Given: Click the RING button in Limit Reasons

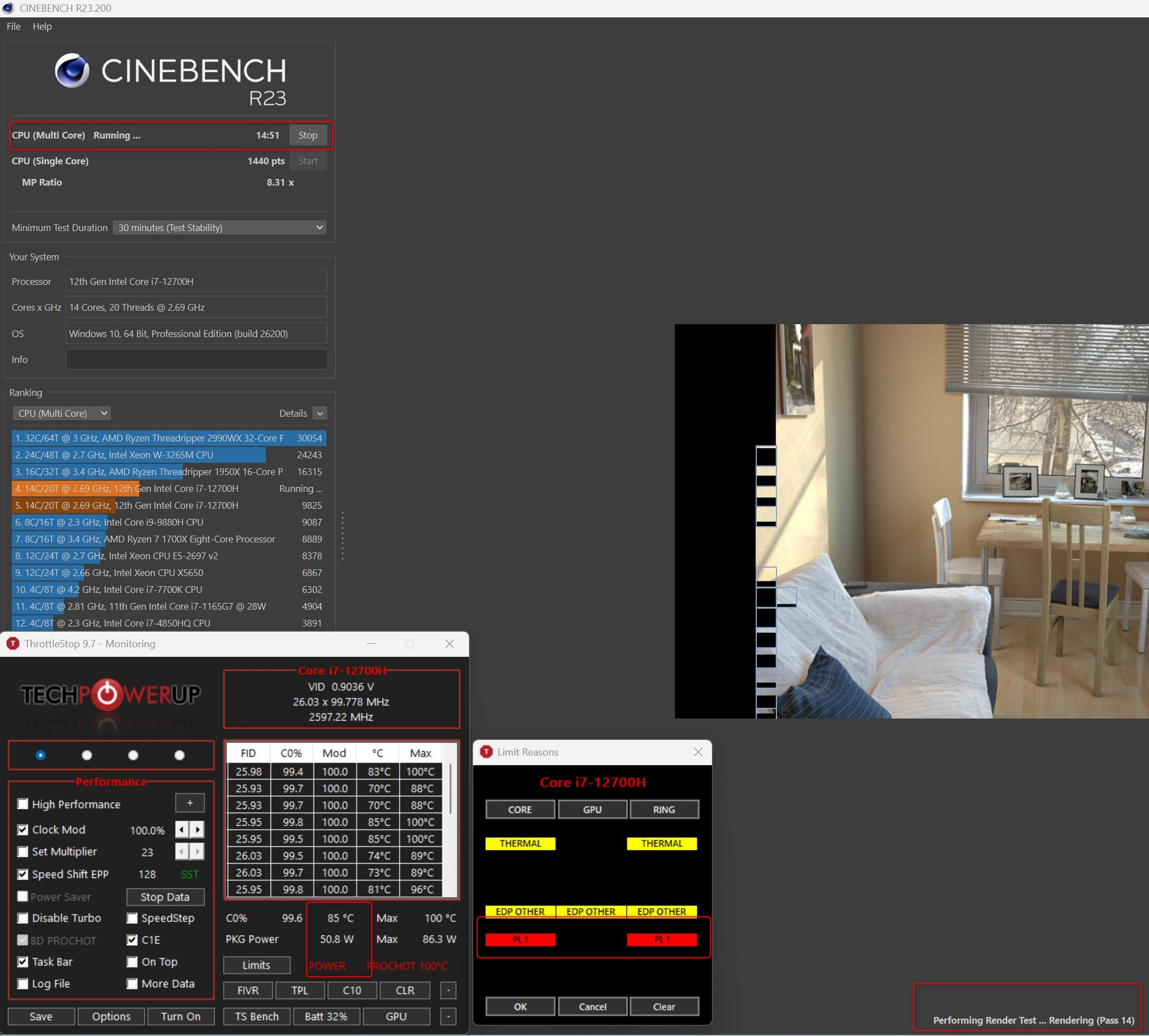Looking at the screenshot, I should point(664,809).
